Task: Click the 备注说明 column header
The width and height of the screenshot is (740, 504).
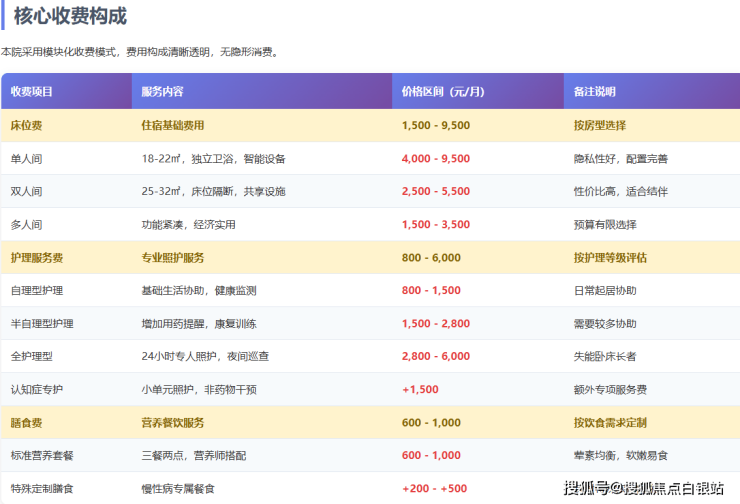Action: click(594, 92)
